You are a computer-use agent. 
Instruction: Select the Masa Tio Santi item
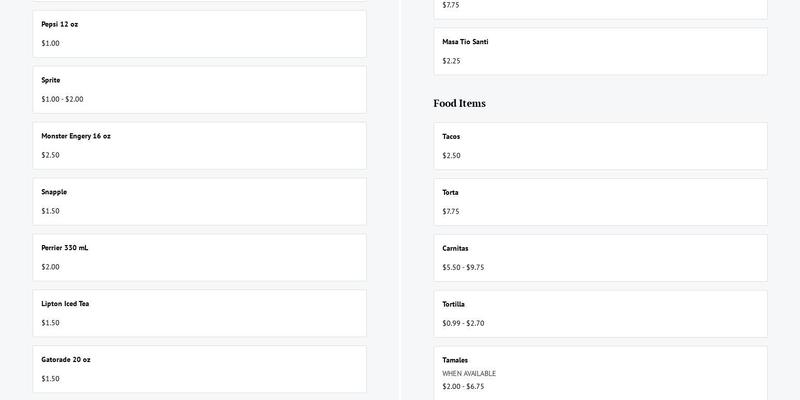click(x=600, y=51)
